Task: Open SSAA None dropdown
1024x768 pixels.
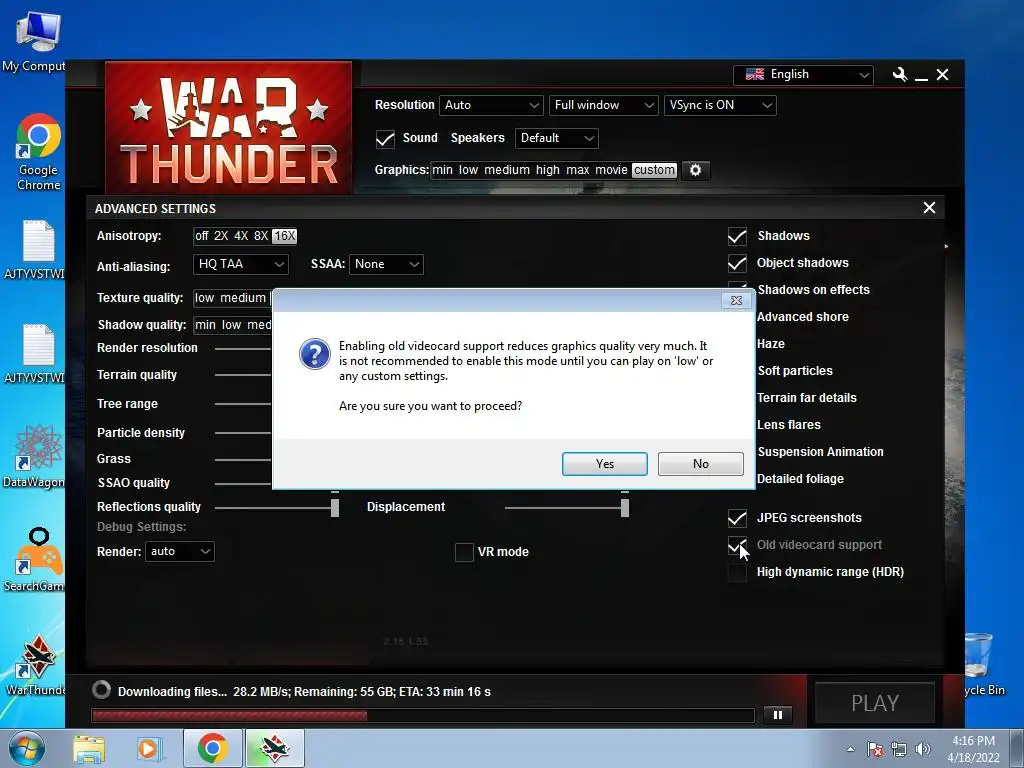Action: pyautogui.click(x=387, y=264)
